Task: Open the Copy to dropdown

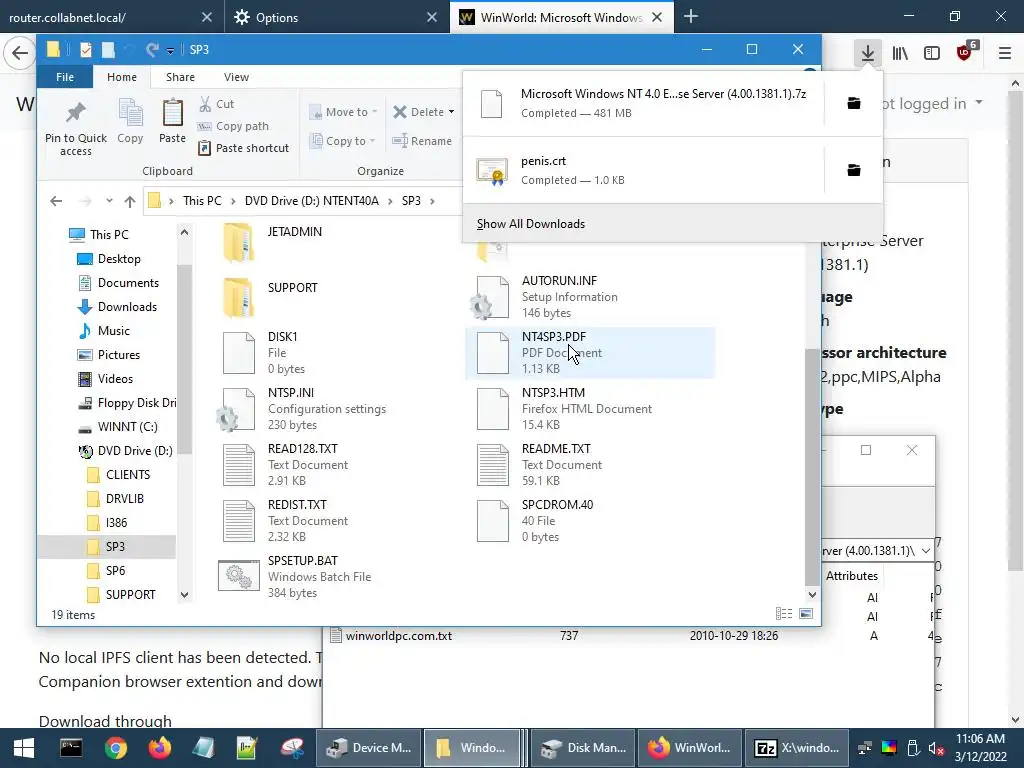Action: pyautogui.click(x=342, y=140)
